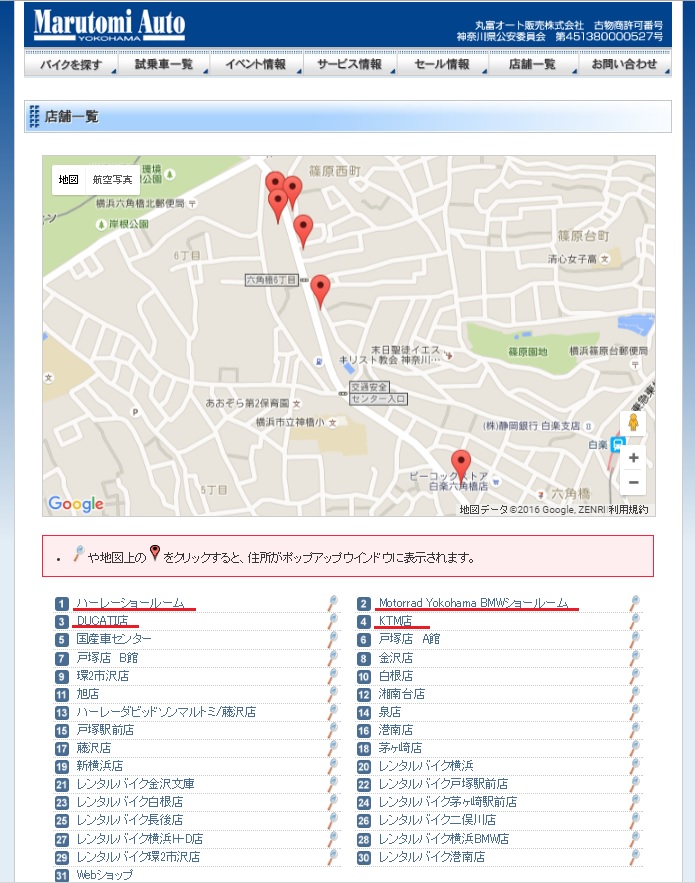Open the レンタルバイク金沢文庫 link
695x883 pixels.
[136, 784]
